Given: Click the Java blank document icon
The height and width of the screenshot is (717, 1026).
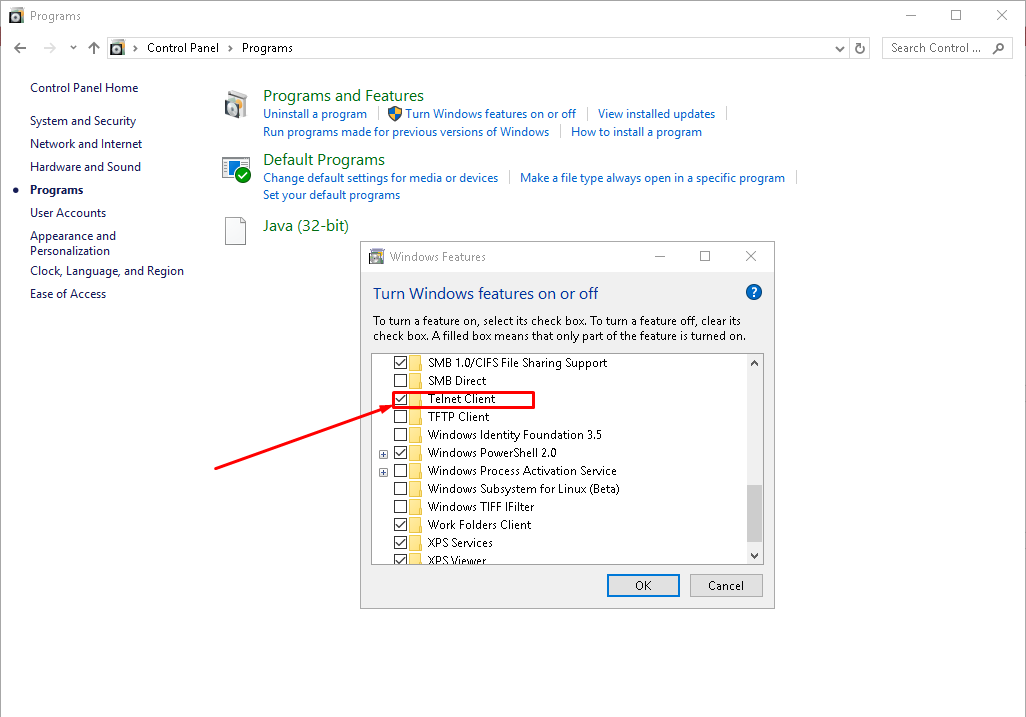Looking at the screenshot, I should coord(236,231).
